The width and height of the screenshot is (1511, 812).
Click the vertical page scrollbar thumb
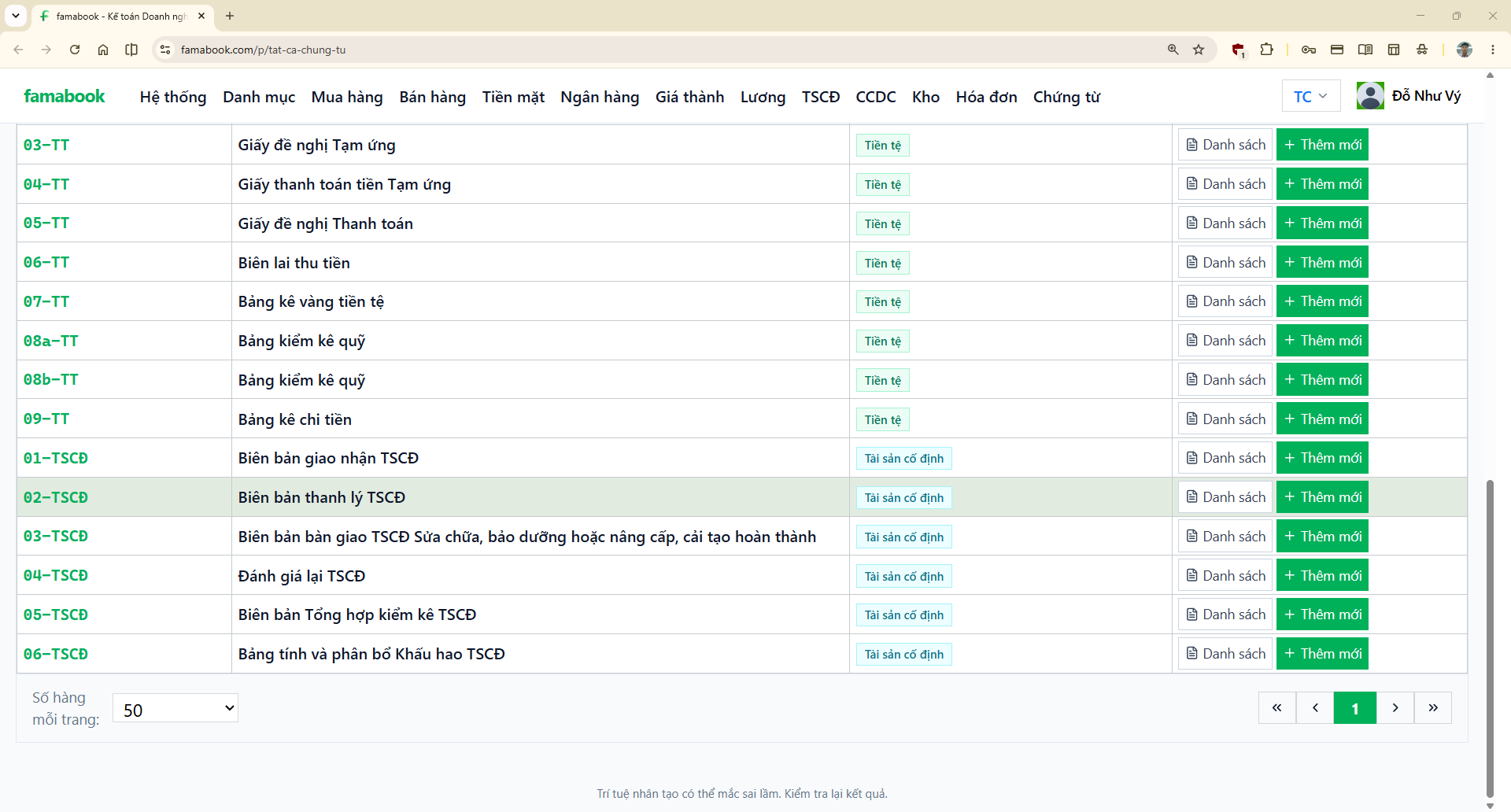[x=1490, y=637]
